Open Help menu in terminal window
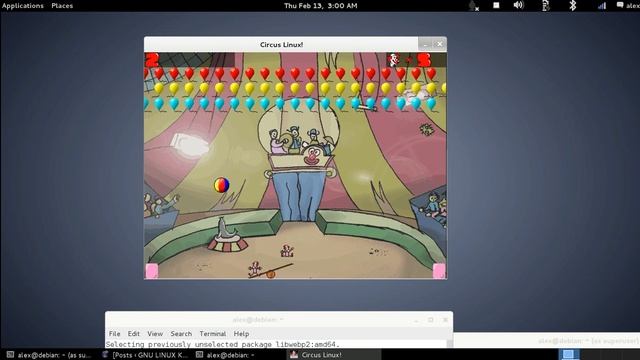640x360 pixels. (241, 333)
